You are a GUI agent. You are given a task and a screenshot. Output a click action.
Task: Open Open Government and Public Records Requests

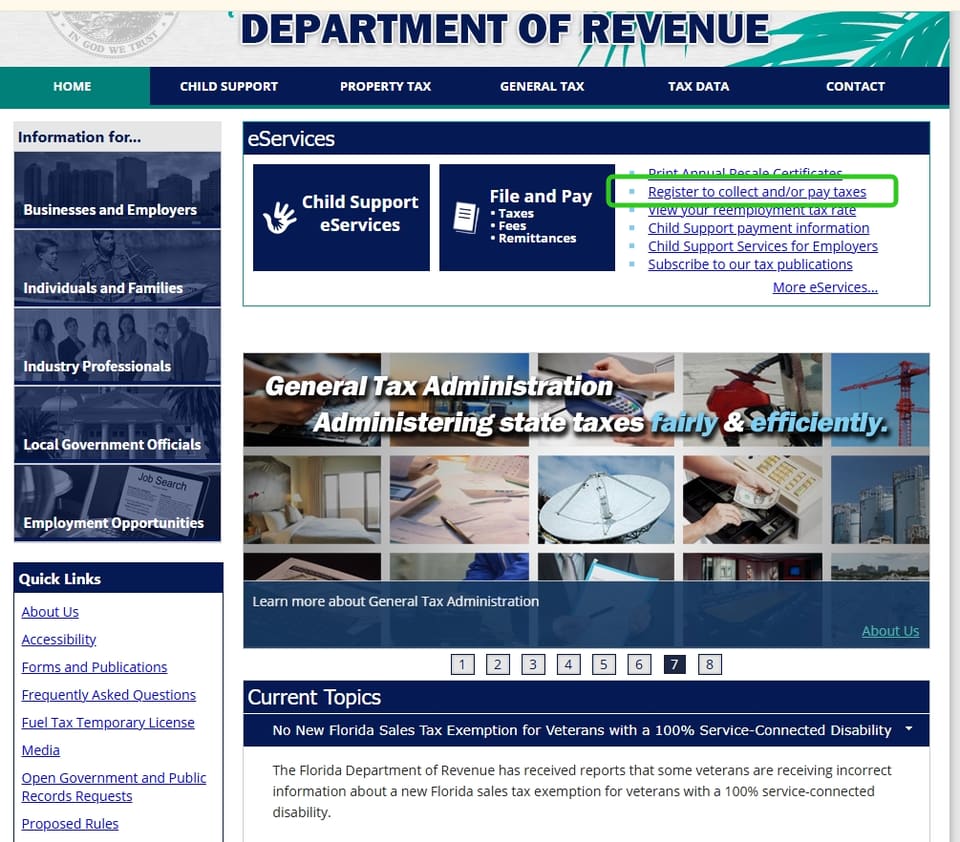coord(114,787)
